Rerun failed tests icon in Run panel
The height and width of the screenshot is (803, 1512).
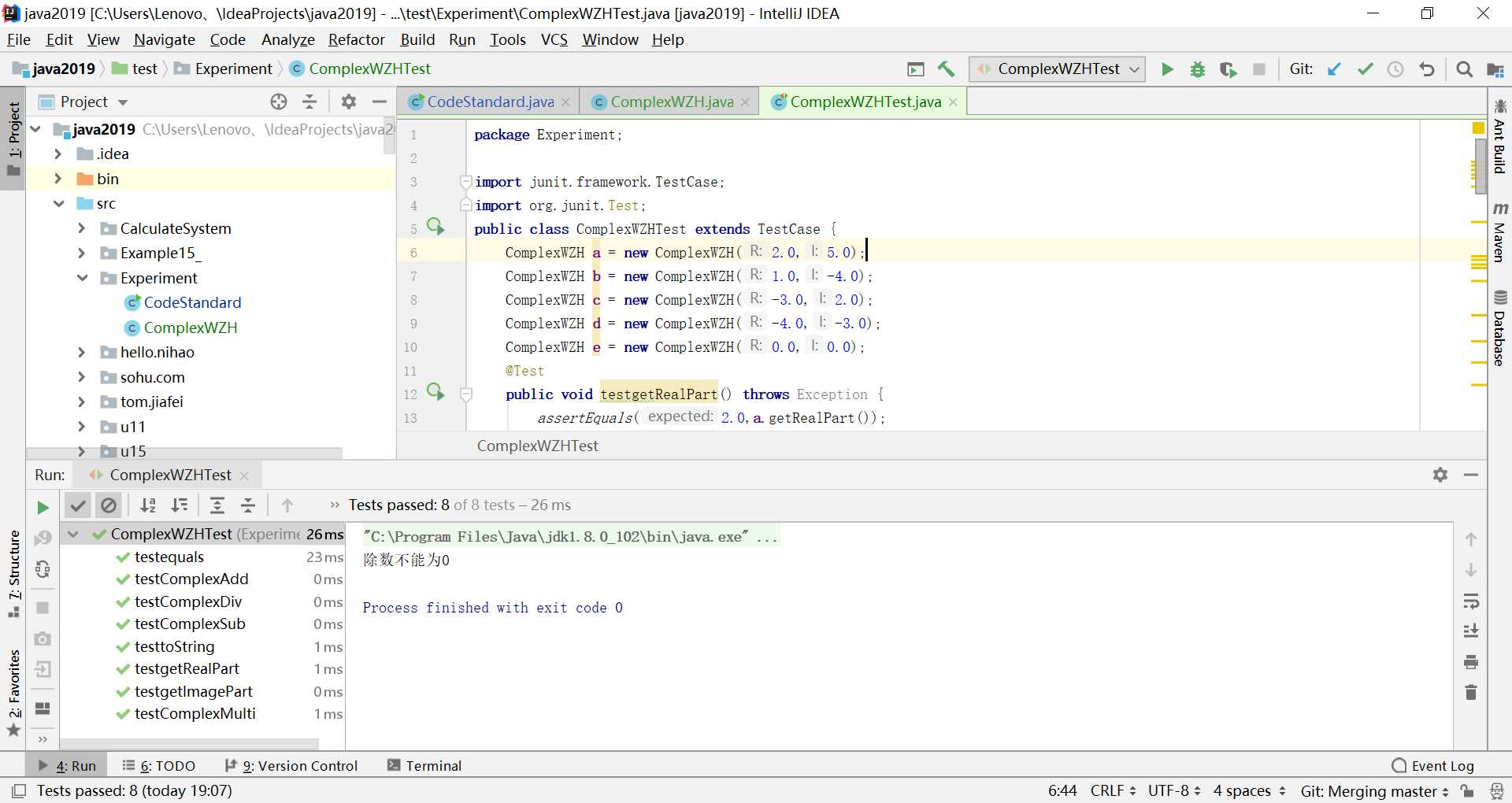click(43, 538)
